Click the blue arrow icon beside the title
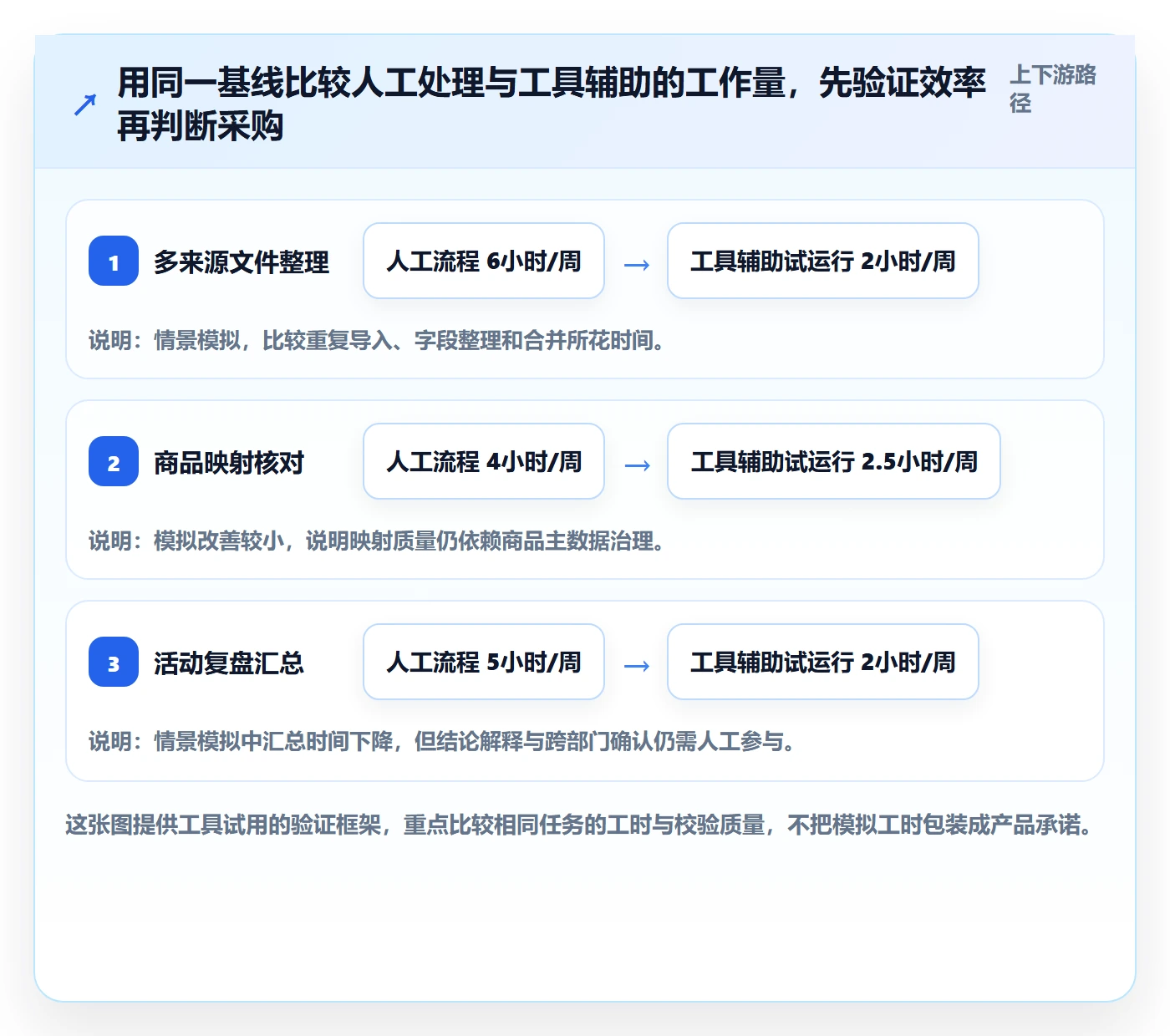 click(x=85, y=105)
